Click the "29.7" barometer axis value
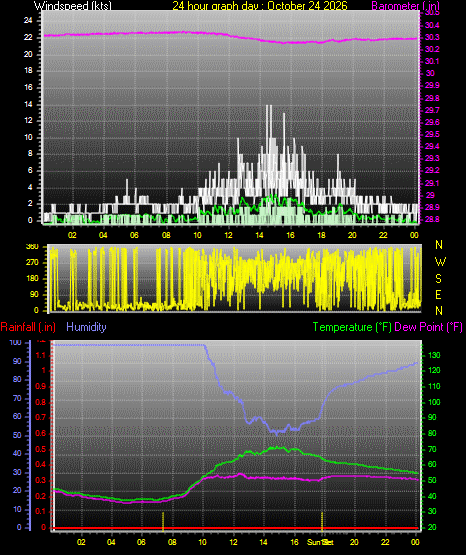466x555 pixels. (x=432, y=110)
